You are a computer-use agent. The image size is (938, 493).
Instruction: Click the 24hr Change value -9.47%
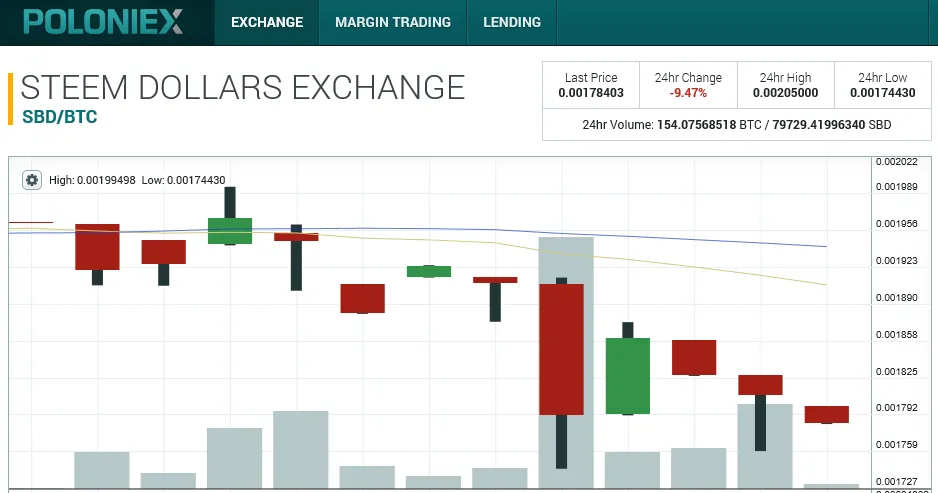[688, 93]
